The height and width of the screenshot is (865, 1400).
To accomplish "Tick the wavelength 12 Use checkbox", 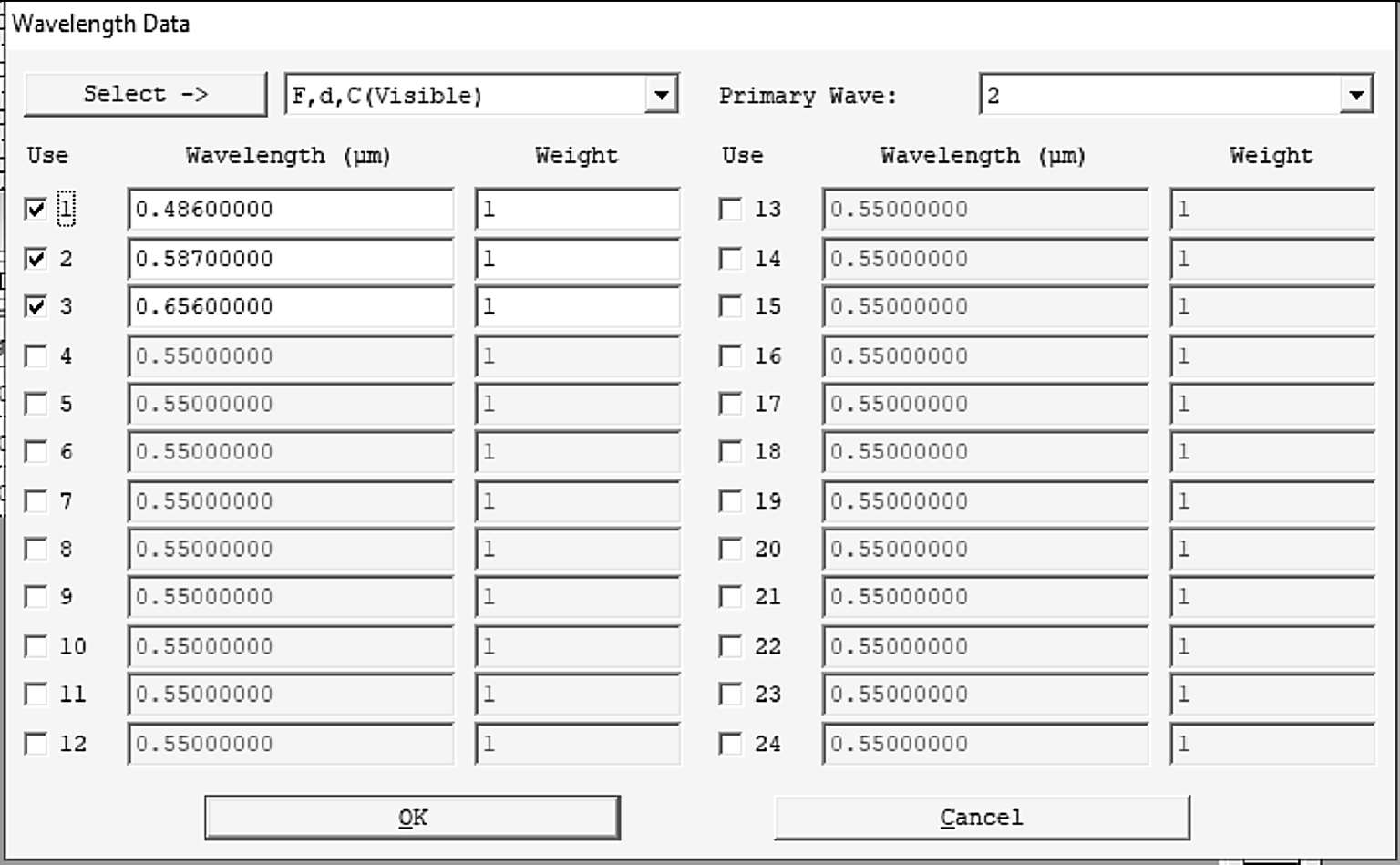I will tap(36, 744).
